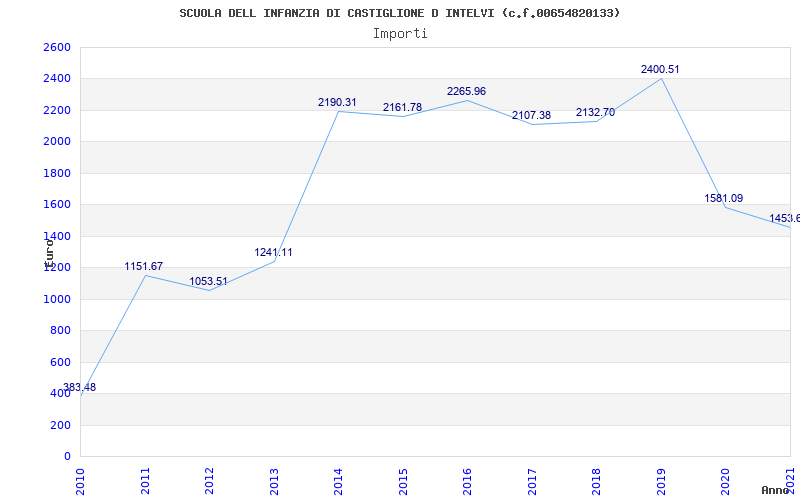Click the 1053.51 data label

pyautogui.click(x=209, y=282)
